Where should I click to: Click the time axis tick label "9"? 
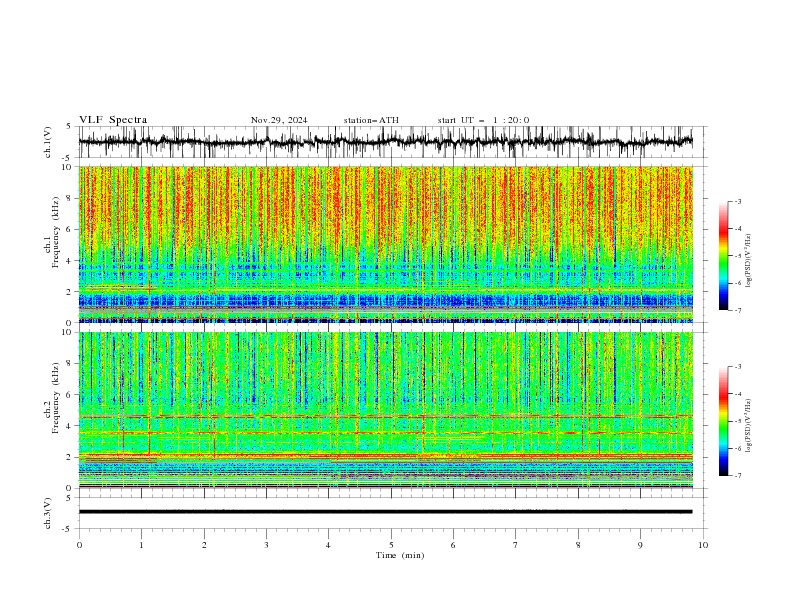[x=640, y=545]
